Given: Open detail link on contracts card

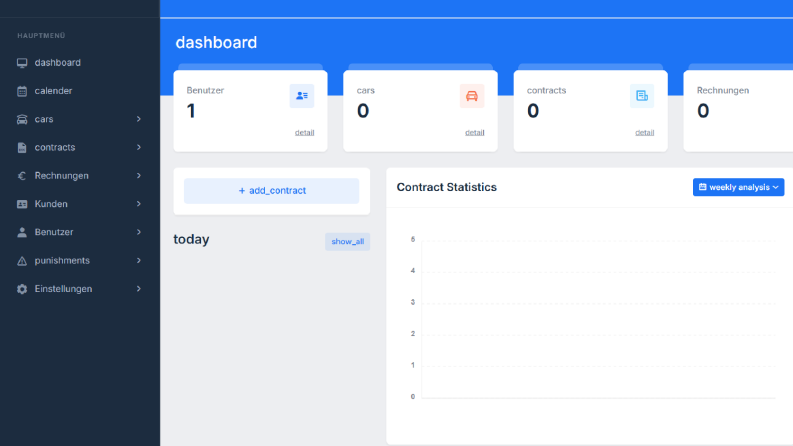Looking at the screenshot, I should pyautogui.click(x=644, y=132).
